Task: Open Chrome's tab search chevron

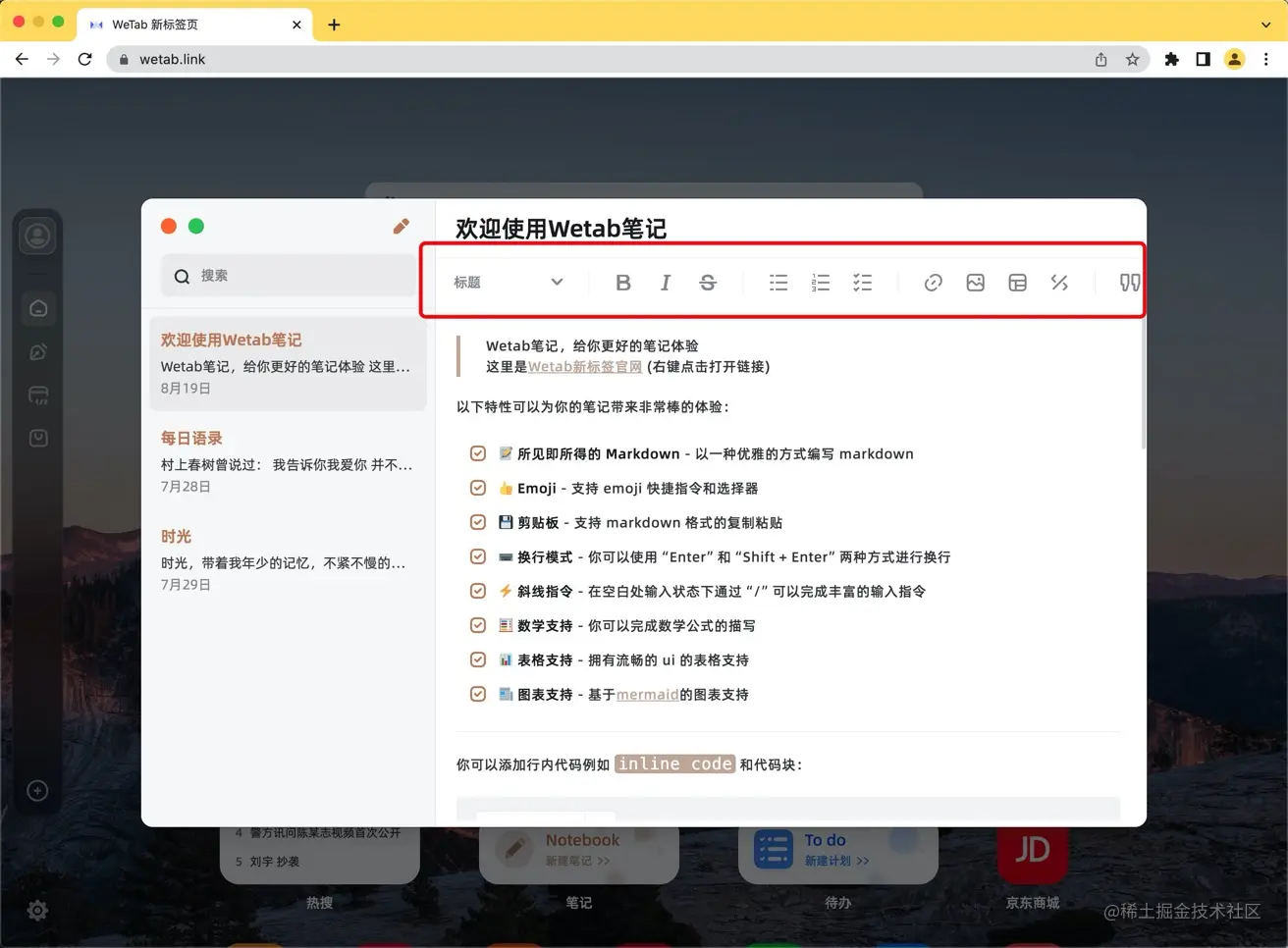Action: (x=1266, y=25)
